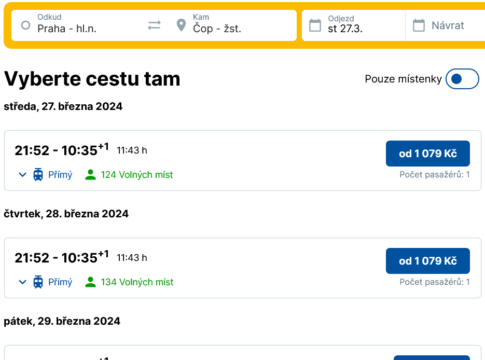Set the Návrat return date
This screenshot has width=485, height=360.
coord(445,25)
